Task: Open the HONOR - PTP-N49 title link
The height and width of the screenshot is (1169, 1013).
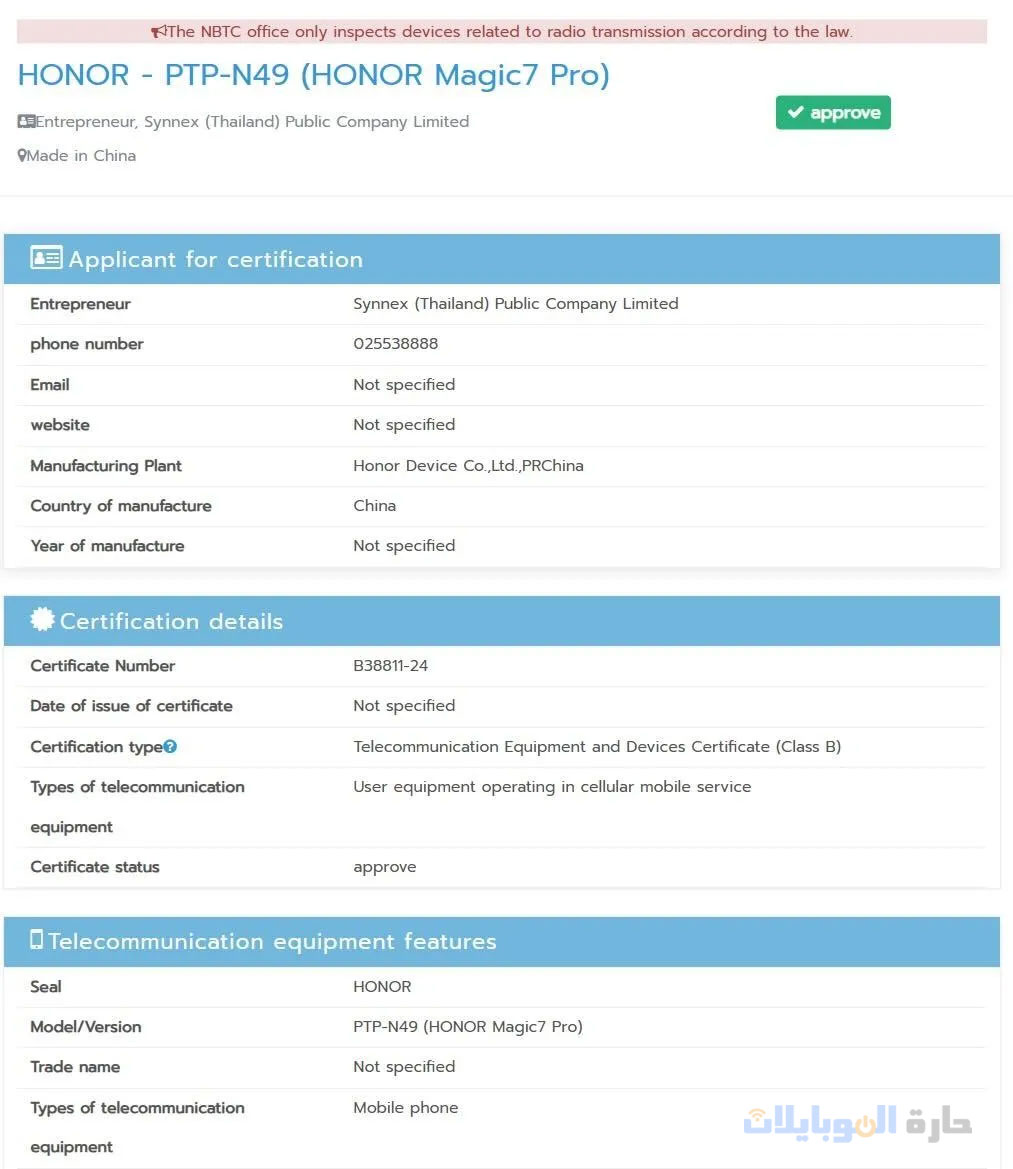Action: 313,75
